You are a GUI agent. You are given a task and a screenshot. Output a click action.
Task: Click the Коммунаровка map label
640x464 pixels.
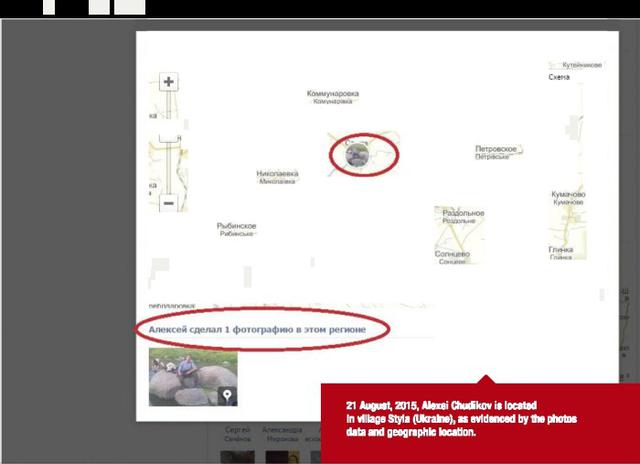tap(333, 94)
